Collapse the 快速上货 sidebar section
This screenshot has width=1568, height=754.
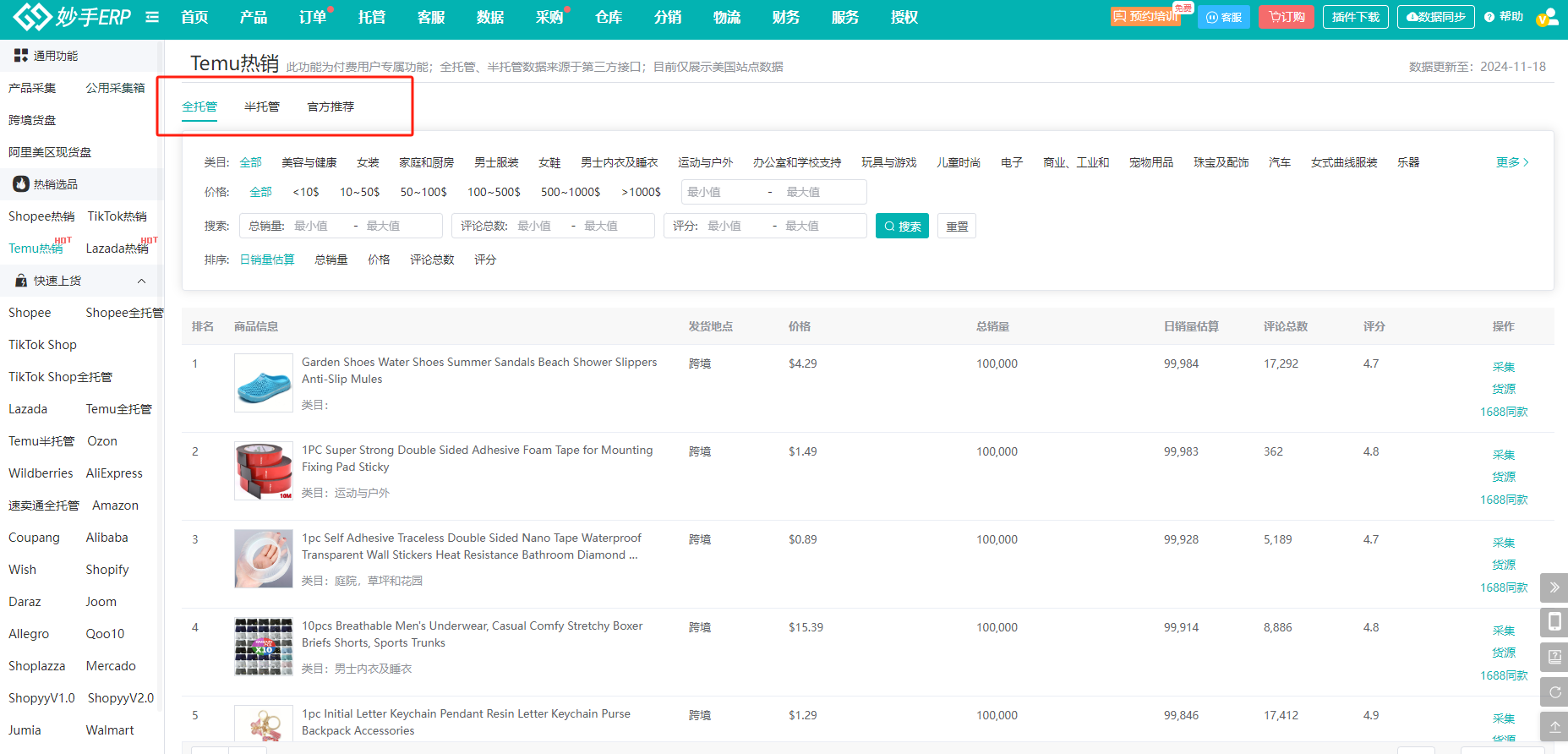(x=141, y=281)
